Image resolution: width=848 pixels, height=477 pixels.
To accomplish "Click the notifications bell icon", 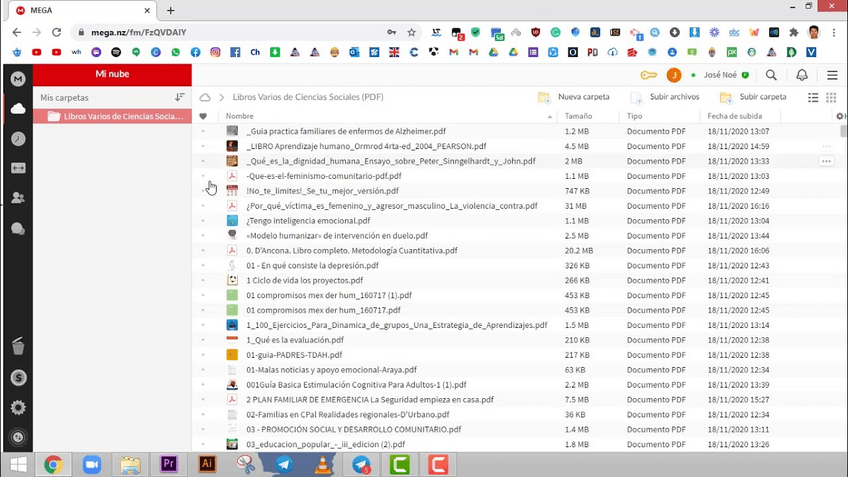I will click(x=801, y=75).
